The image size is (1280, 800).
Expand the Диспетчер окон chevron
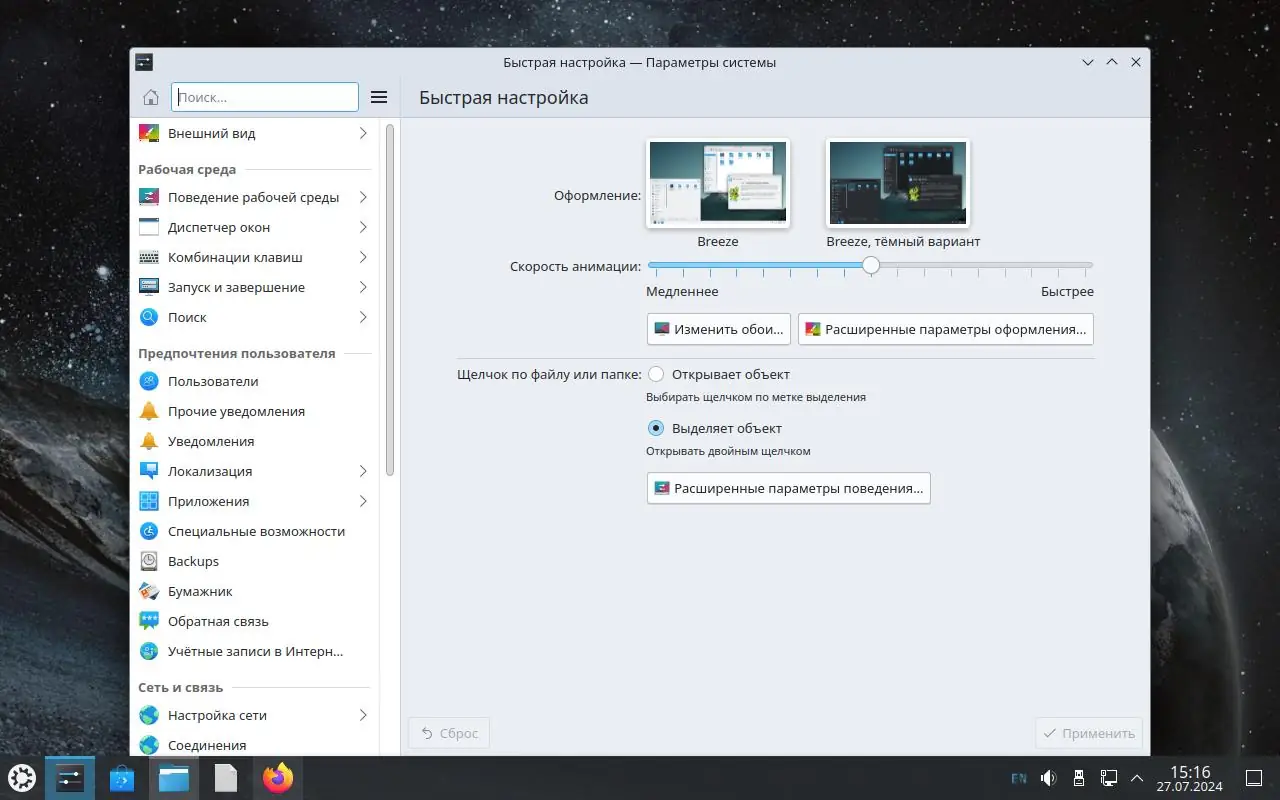pos(363,227)
